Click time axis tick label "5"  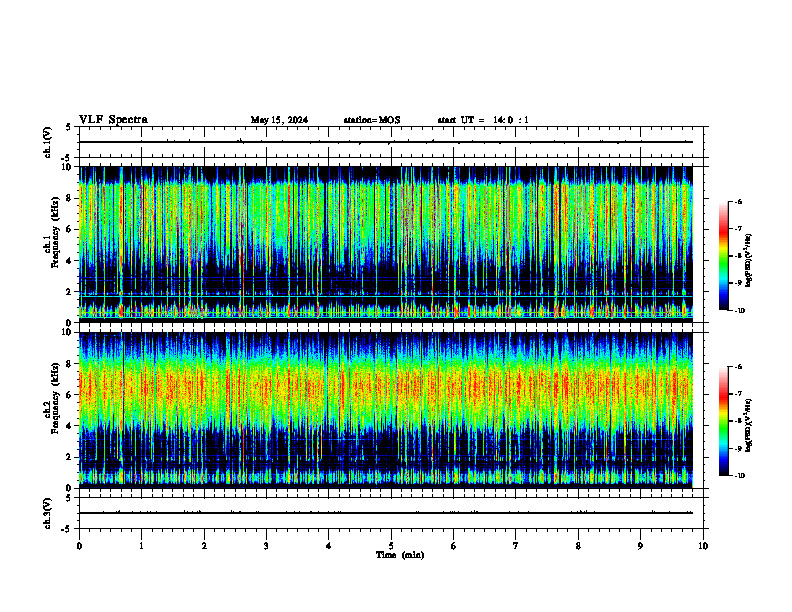[x=391, y=546]
